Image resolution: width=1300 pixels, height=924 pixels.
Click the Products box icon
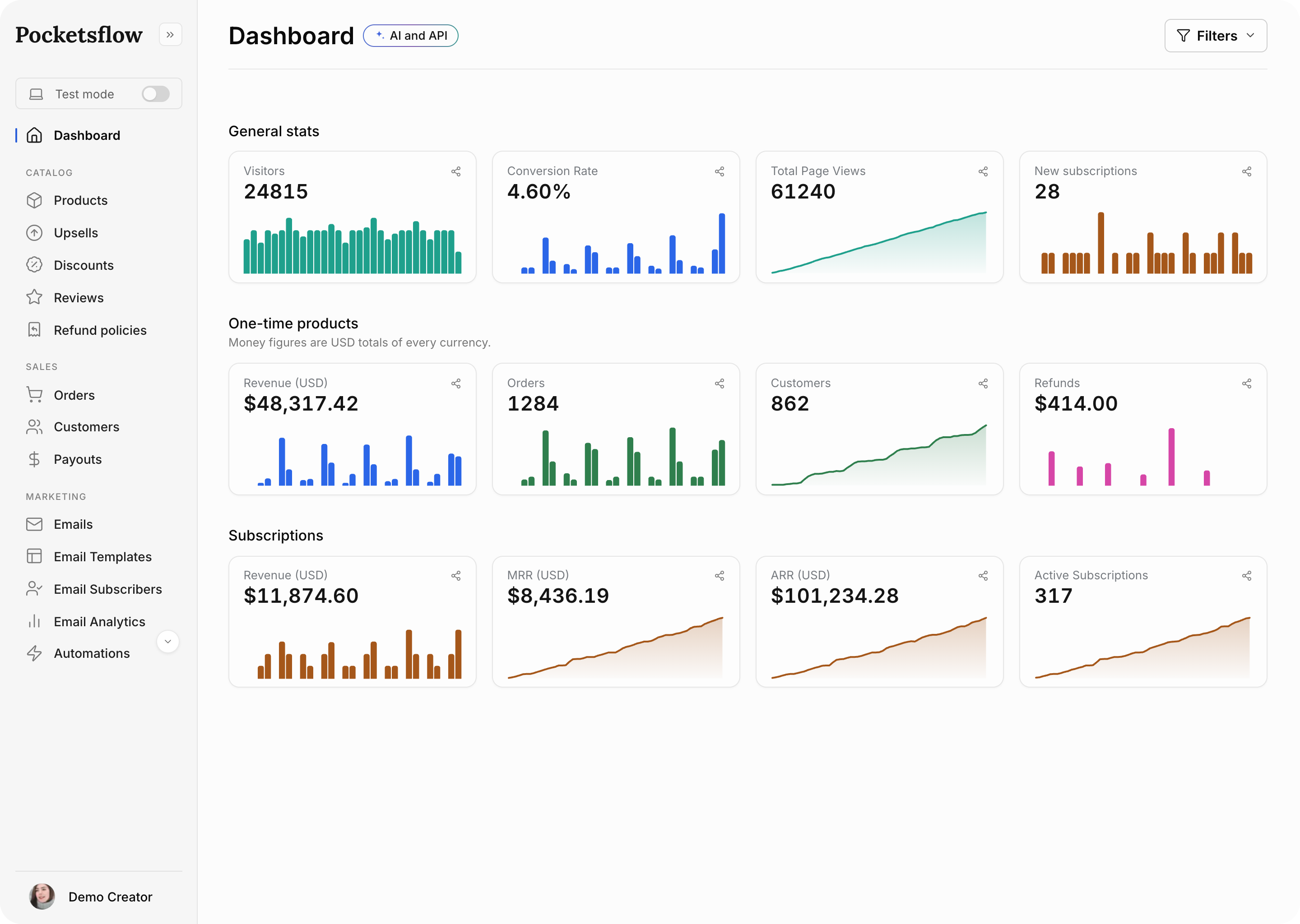point(34,200)
